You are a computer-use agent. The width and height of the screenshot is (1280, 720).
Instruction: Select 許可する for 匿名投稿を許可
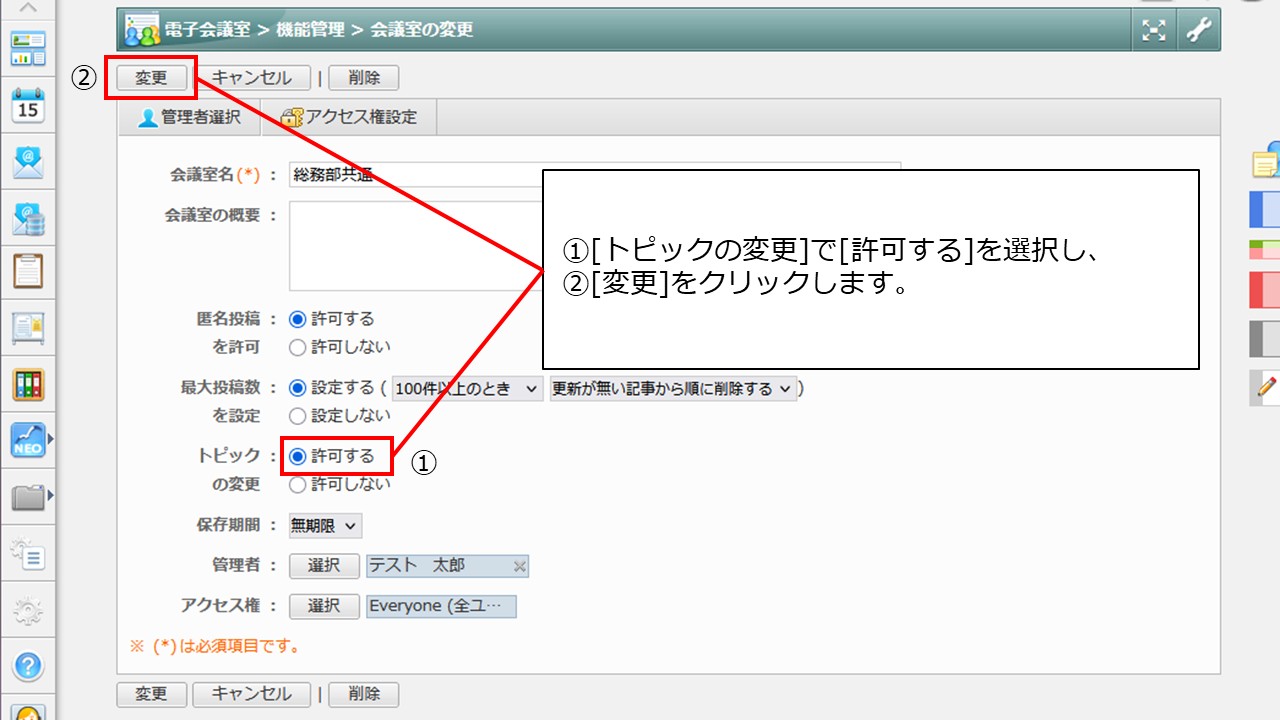pyautogui.click(x=296, y=320)
